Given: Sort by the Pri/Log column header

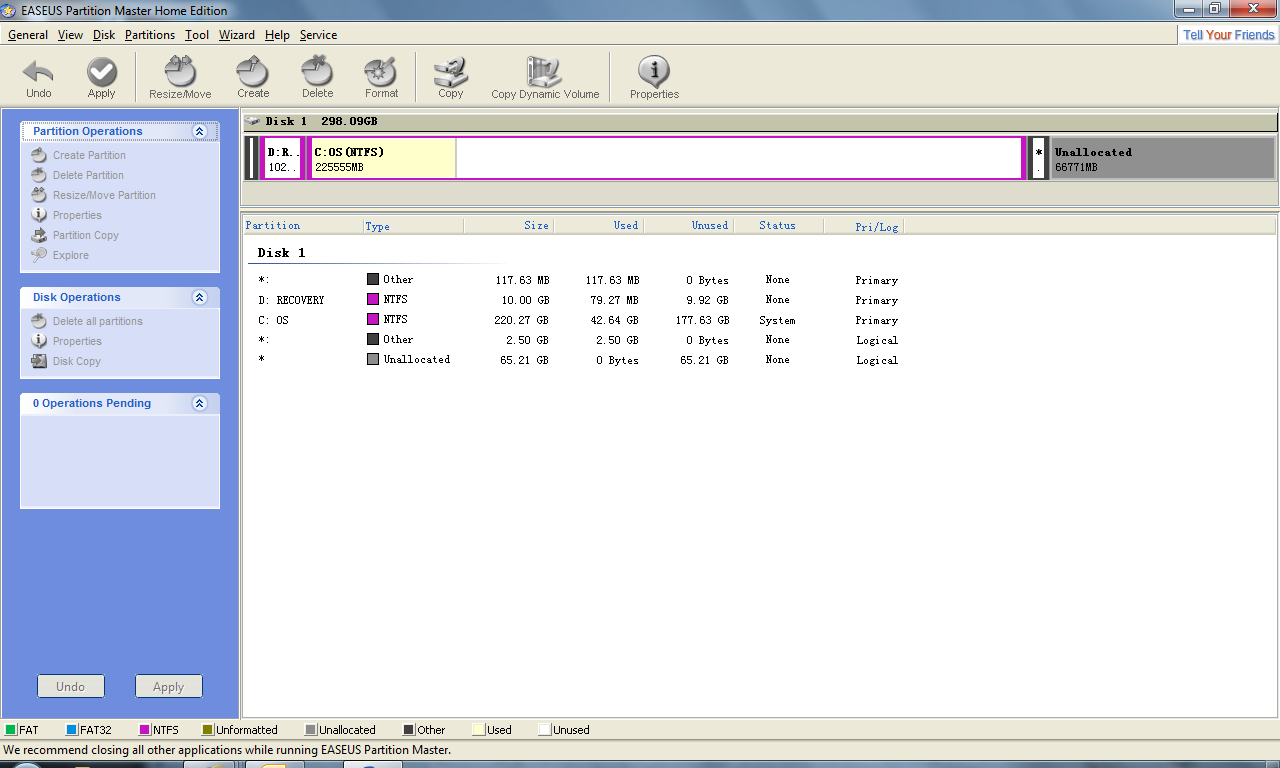Looking at the screenshot, I should pos(863,226).
